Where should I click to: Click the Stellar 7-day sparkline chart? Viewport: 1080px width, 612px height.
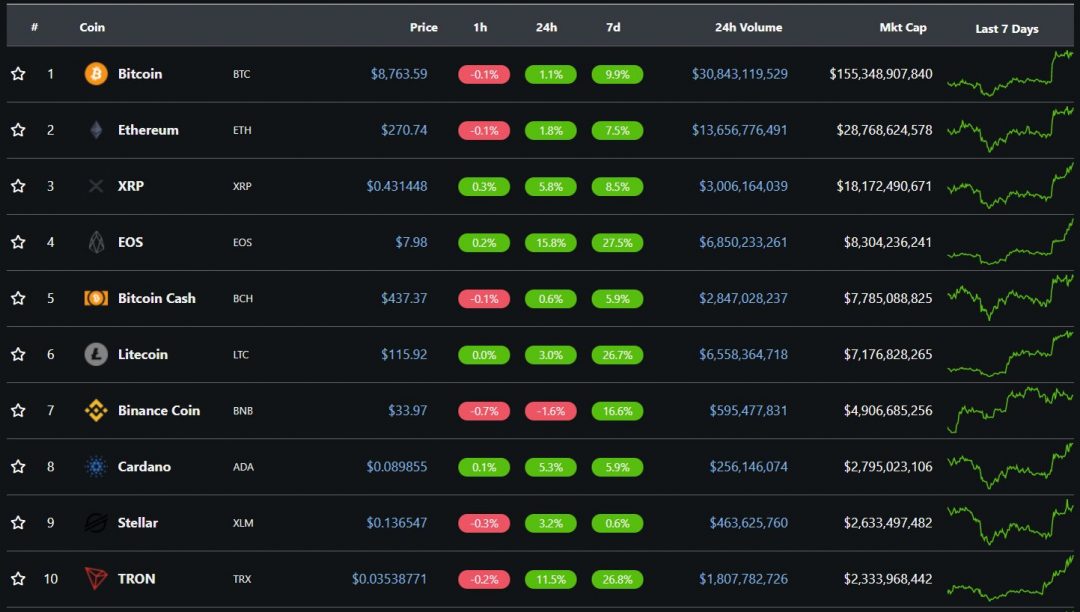tap(1010, 522)
